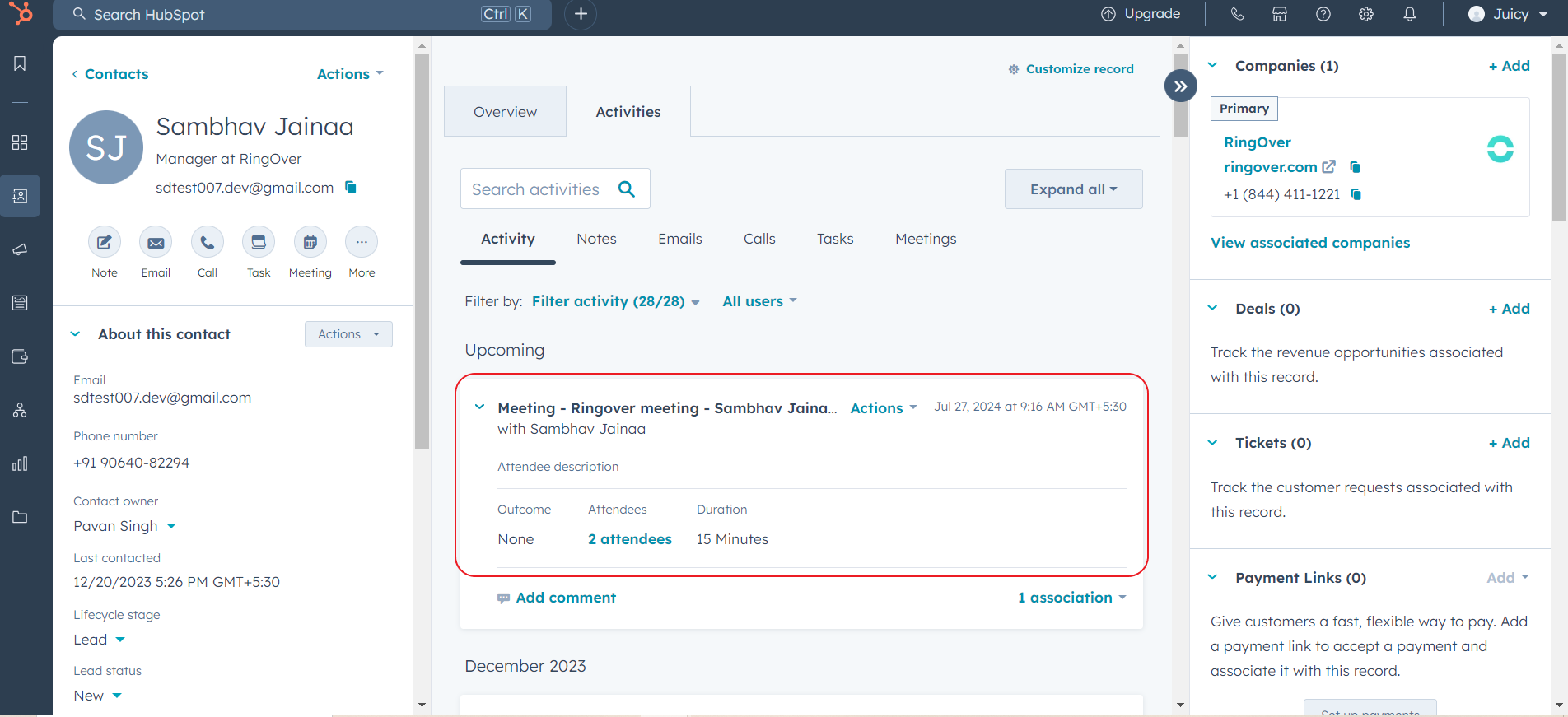Click 2 attendees link
Image resolution: width=1568 pixels, height=717 pixels.
click(x=630, y=539)
